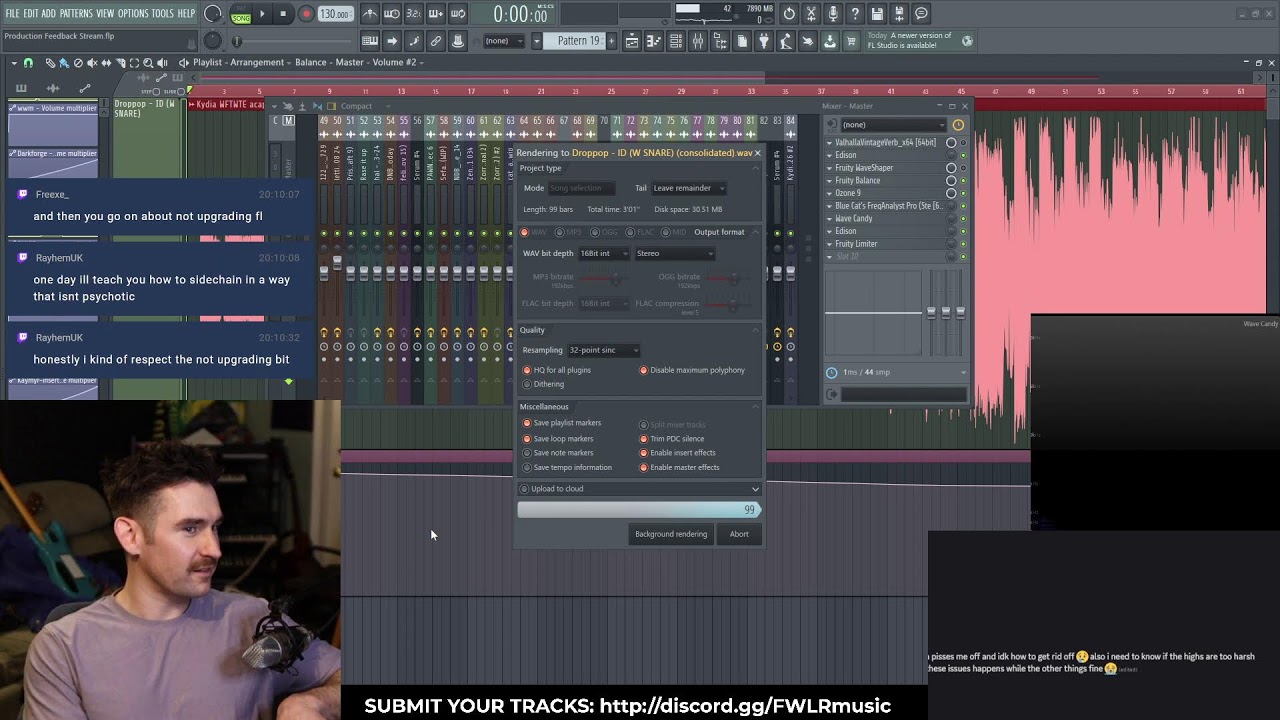Viewport: 1280px width, 720px height.
Task: Open the WAV bit depth '16Bit int' dropdown
Action: (604, 253)
